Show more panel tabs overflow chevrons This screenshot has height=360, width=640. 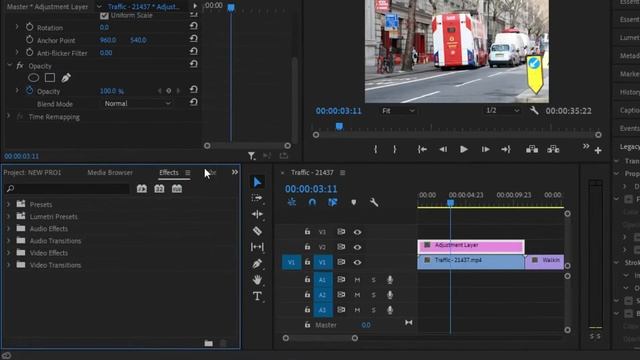[x=235, y=172]
